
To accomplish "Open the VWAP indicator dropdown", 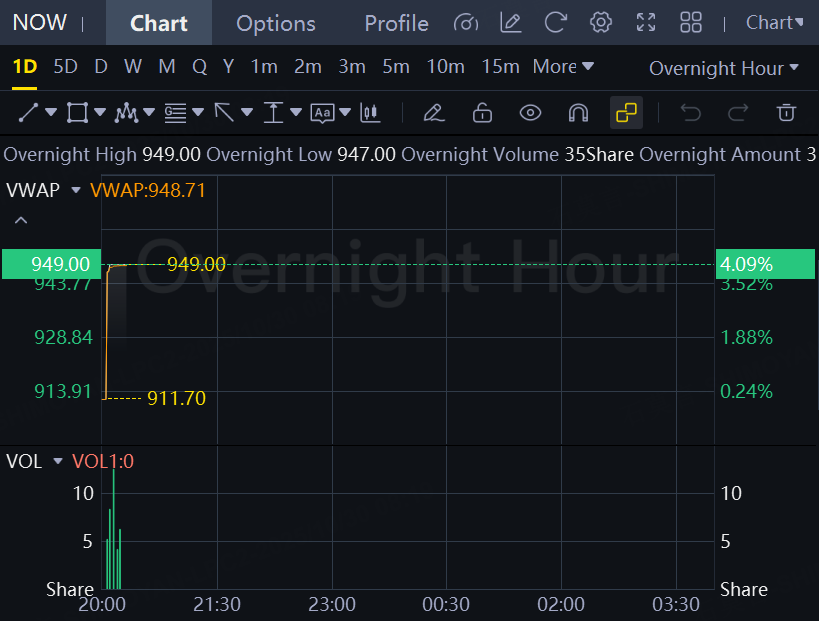I will [76, 190].
